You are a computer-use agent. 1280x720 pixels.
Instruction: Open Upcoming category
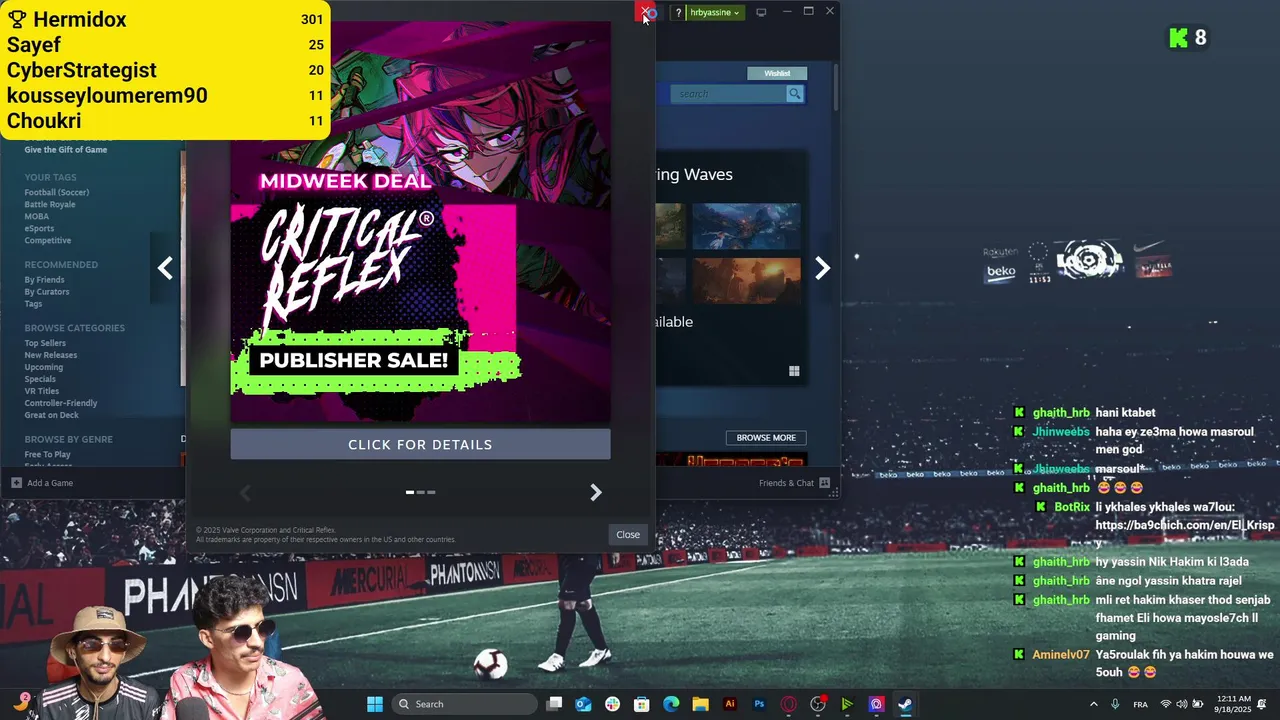(44, 367)
